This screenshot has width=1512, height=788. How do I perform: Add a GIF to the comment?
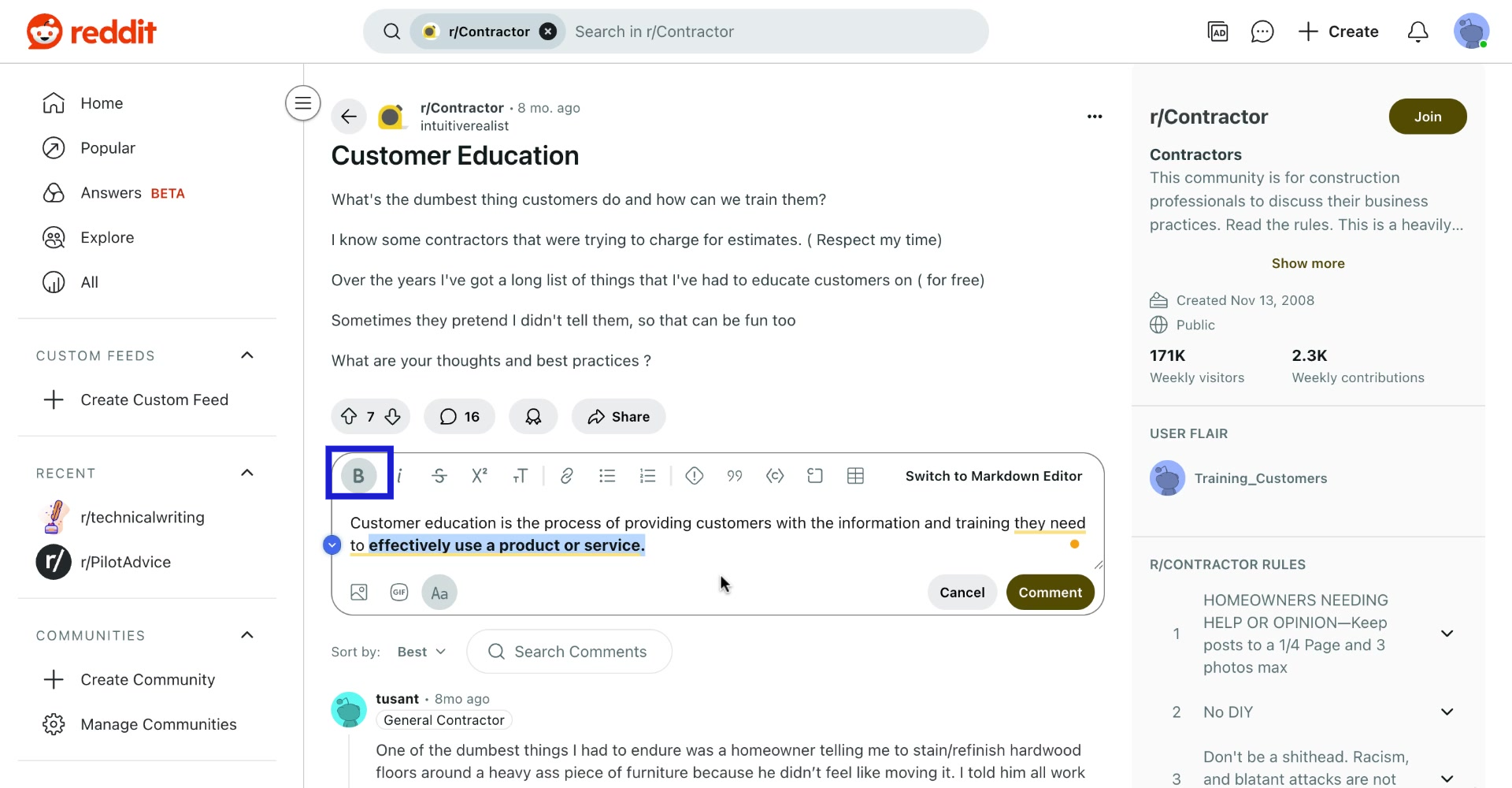coord(399,592)
